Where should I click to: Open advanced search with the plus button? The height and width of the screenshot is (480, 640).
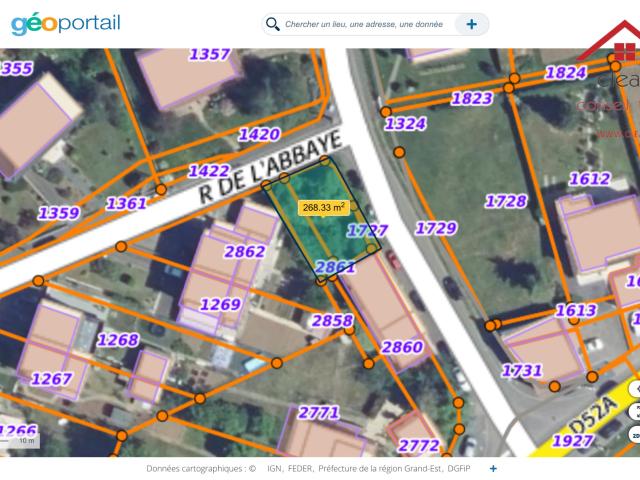pyautogui.click(x=471, y=24)
